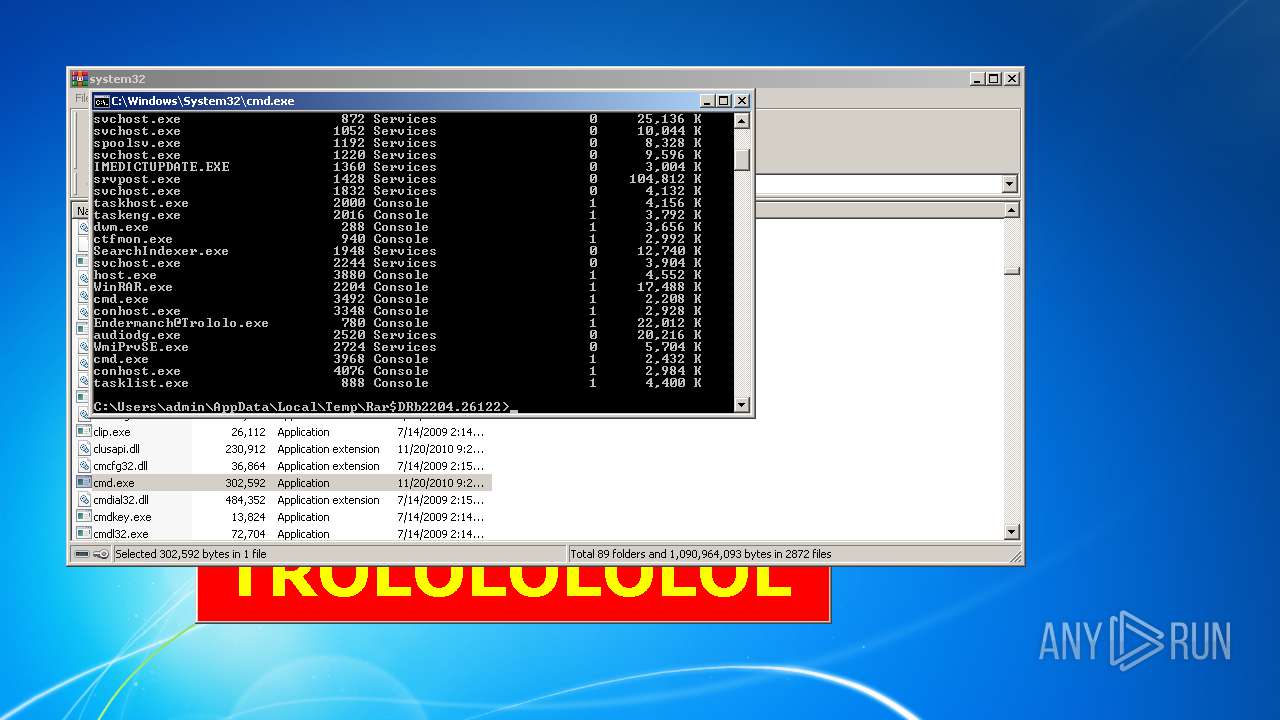This screenshot has height=720, width=1280.
Task: Click the cmcfg32.dll file icon
Action: [x=85, y=466]
